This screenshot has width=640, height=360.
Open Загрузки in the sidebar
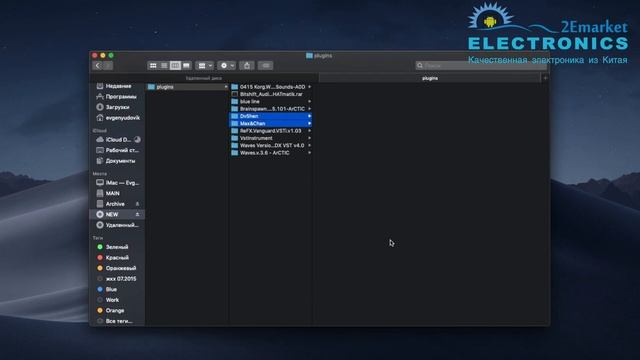click(117, 107)
